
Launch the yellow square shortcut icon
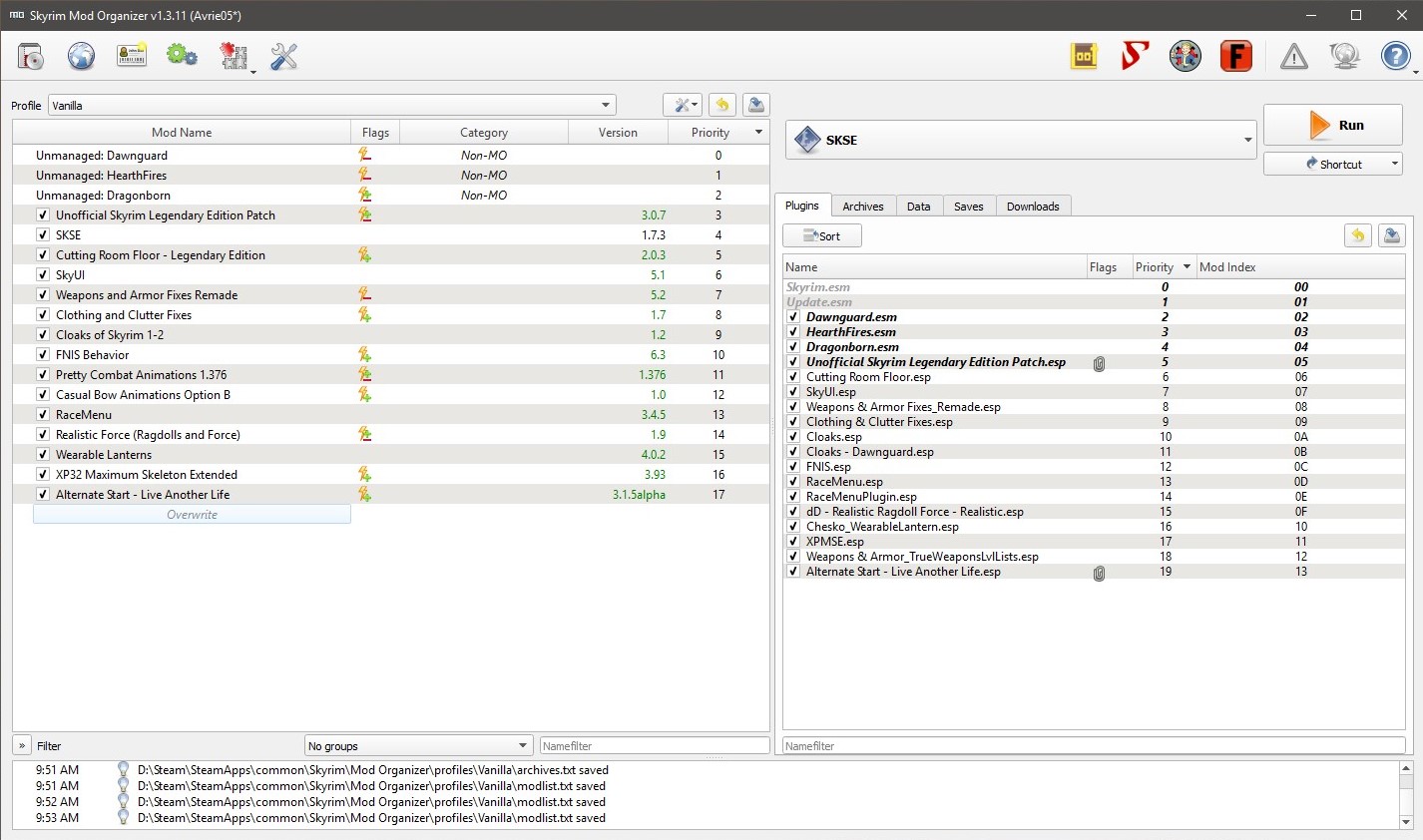pos(1084,57)
